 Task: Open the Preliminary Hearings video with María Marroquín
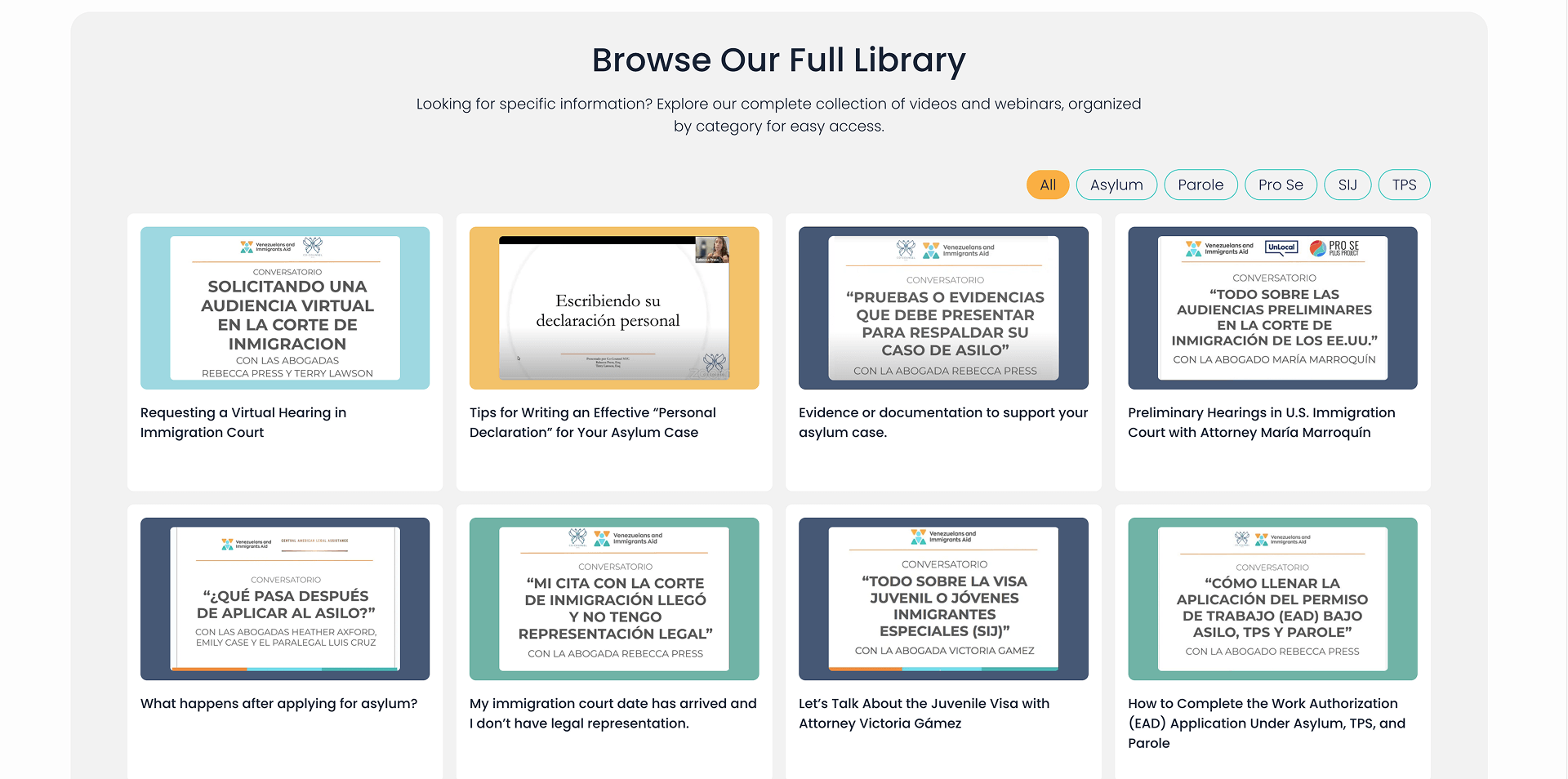click(1262, 422)
